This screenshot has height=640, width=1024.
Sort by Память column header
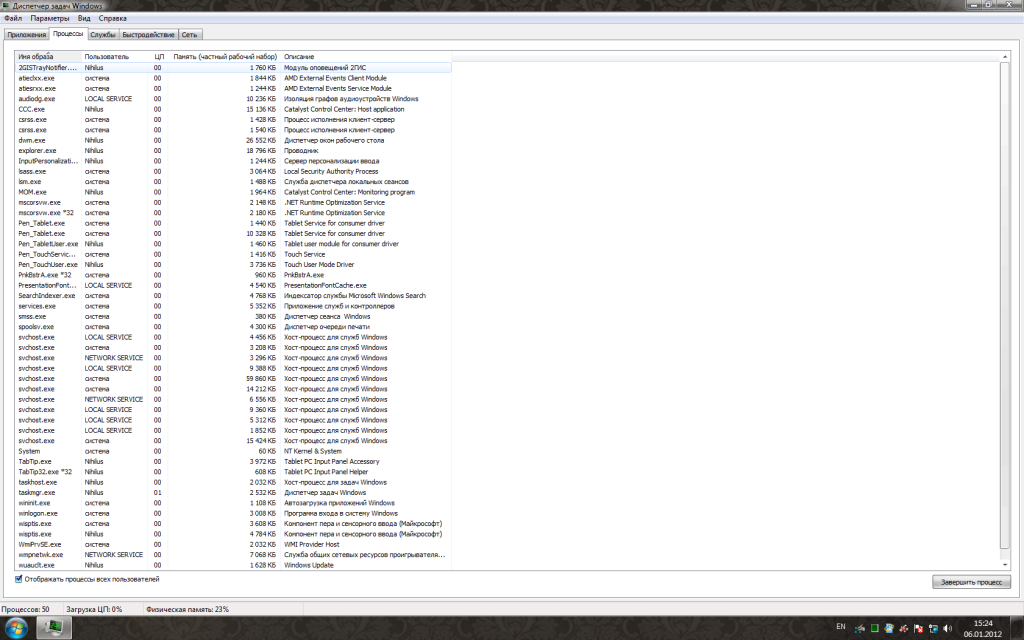pyautogui.click(x=224, y=57)
